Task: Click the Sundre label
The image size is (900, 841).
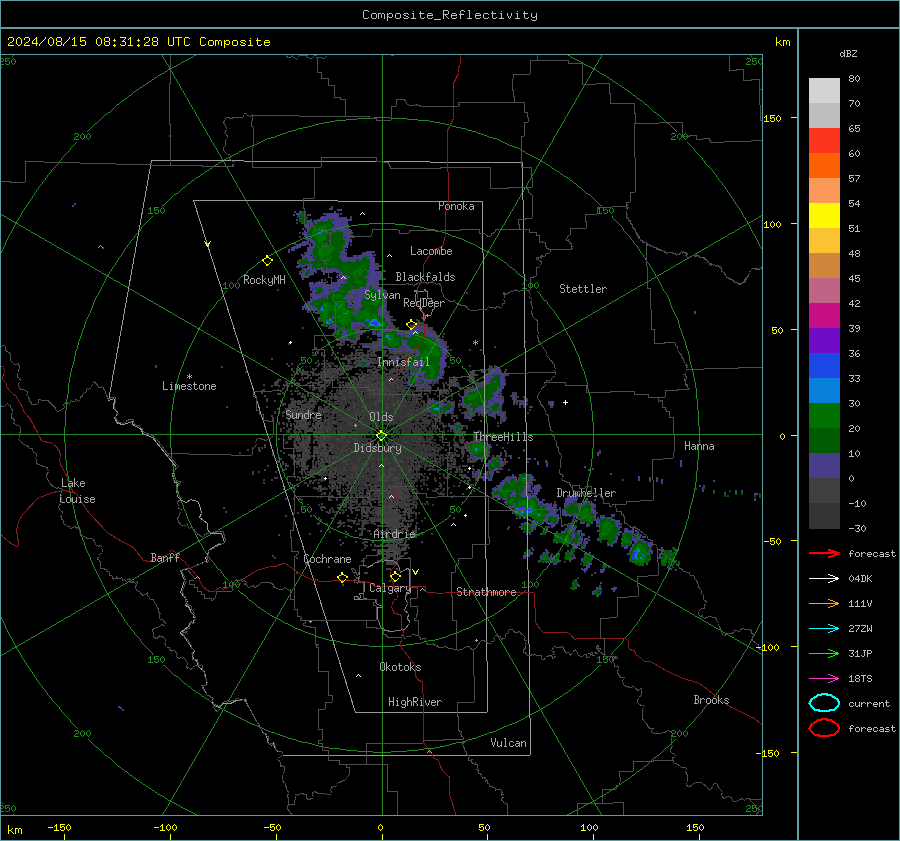Action: coord(303,415)
